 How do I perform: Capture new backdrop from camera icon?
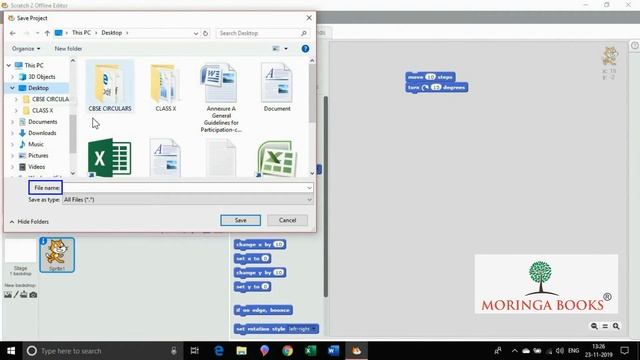coord(33,295)
